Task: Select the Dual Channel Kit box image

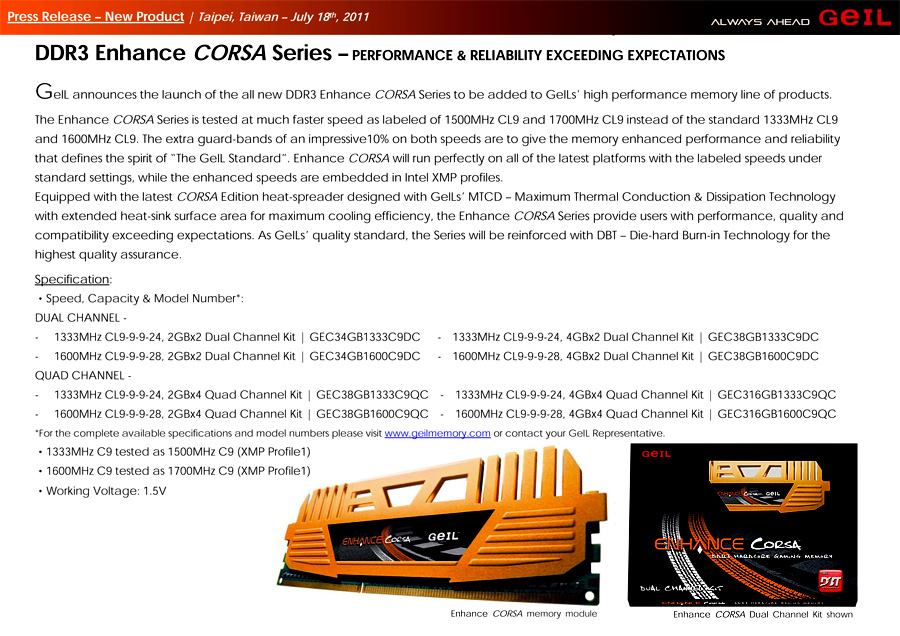Action: pyautogui.click(x=741, y=525)
